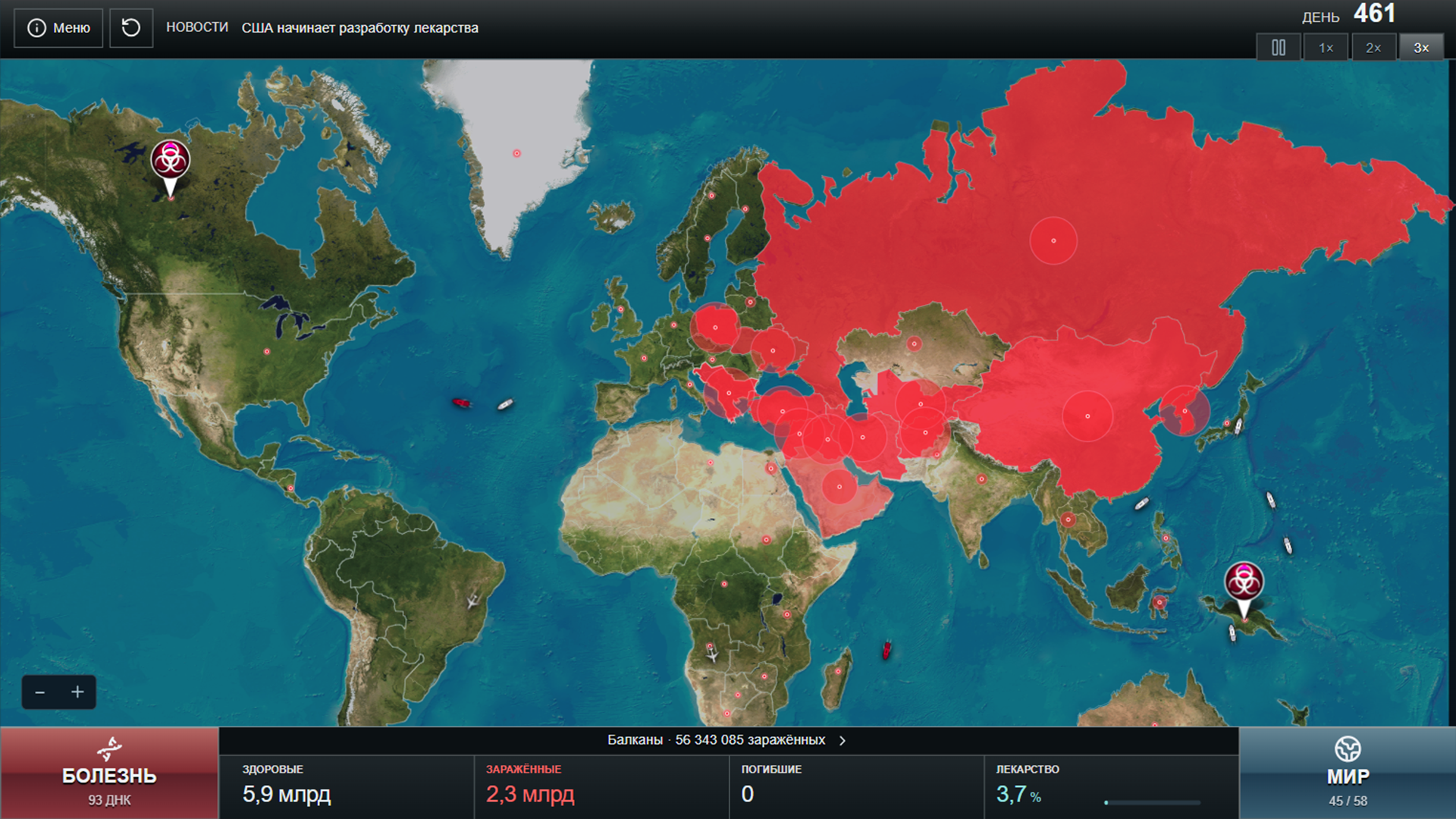
Task: Select the airplane over Brazil
Action: [472, 601]
